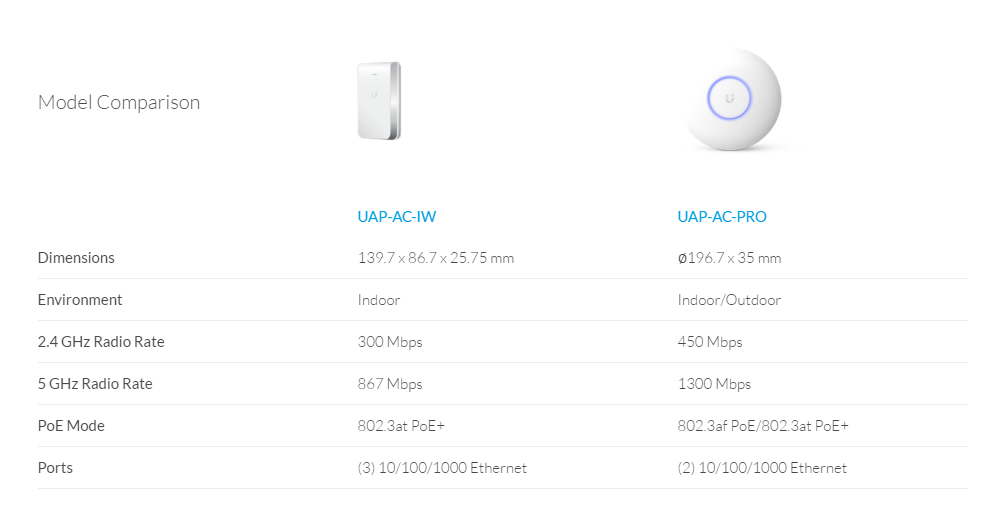The width and height of the screenshot is (986, 518).
Task: Click the 139.7 x 86.7 x 25.75 mm value
Action: click(x=436, y=258)
